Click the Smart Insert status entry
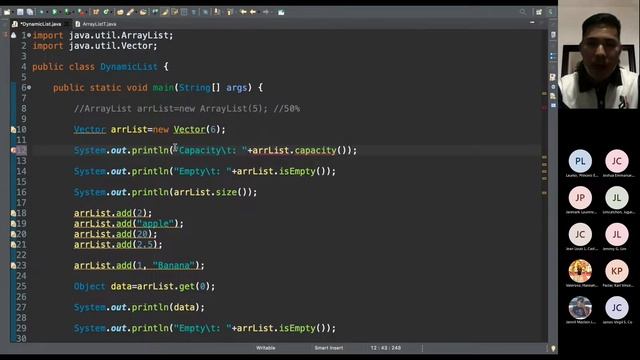Image resolution: width=640 pixels, height=360 pixels. pos(329,348)
